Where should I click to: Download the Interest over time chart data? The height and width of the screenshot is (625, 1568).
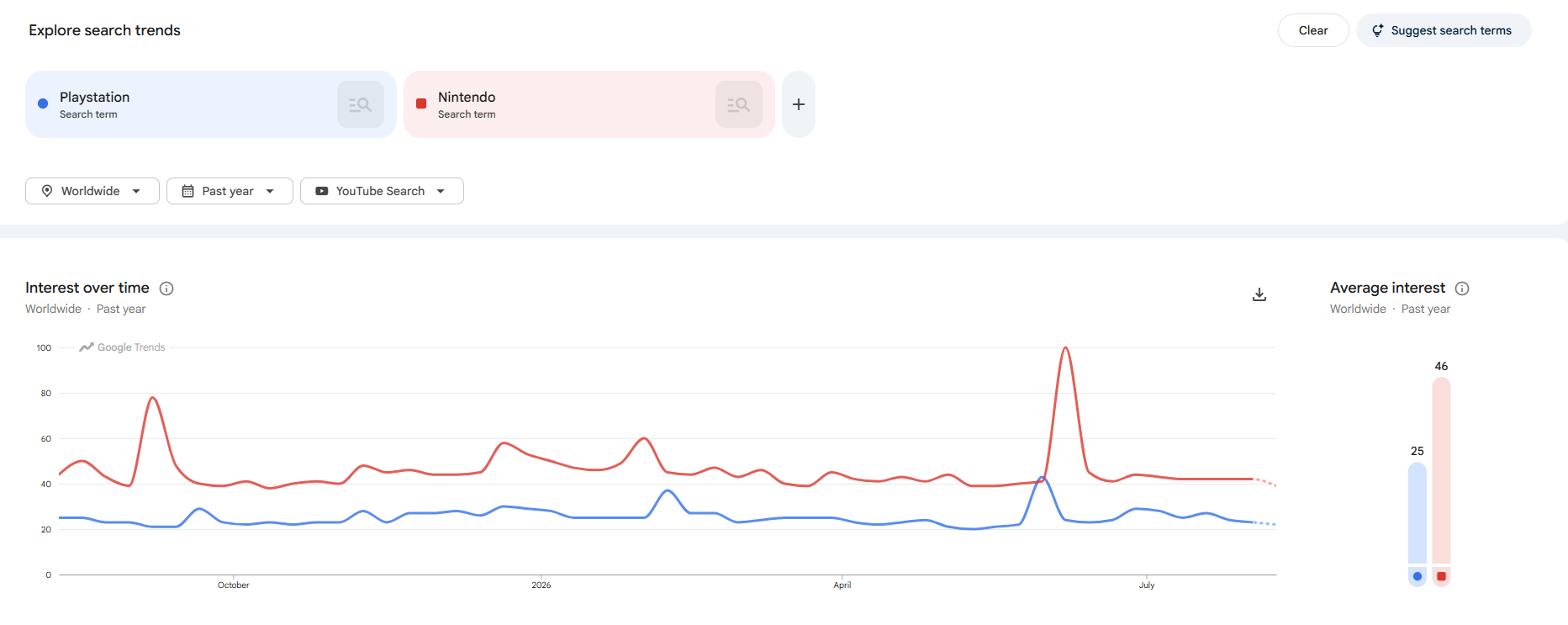point(1259,294)
